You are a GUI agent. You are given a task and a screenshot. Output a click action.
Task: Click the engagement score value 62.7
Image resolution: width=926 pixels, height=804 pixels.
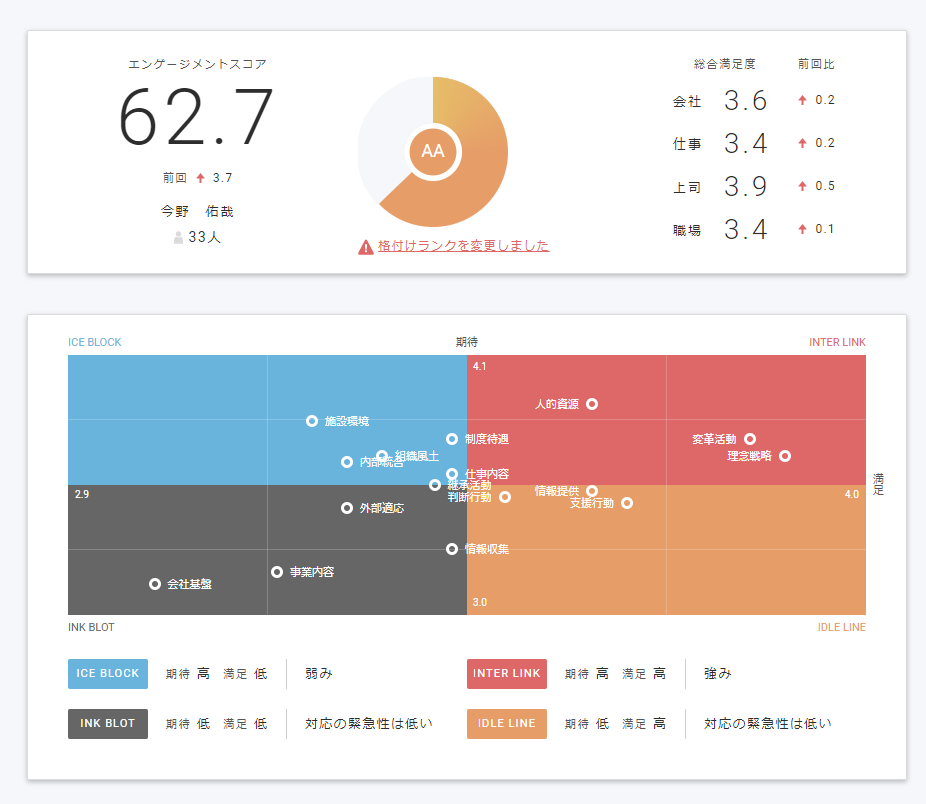coord(196,117)
